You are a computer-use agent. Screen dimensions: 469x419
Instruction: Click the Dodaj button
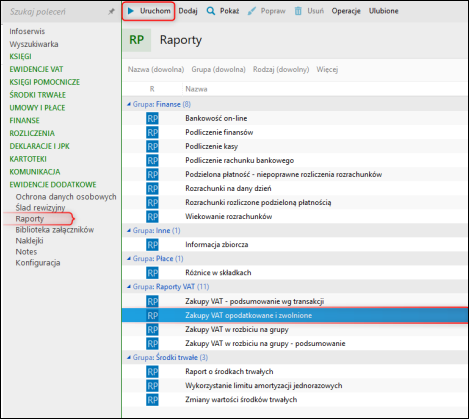pyautogui.click(x=188, y=11)
